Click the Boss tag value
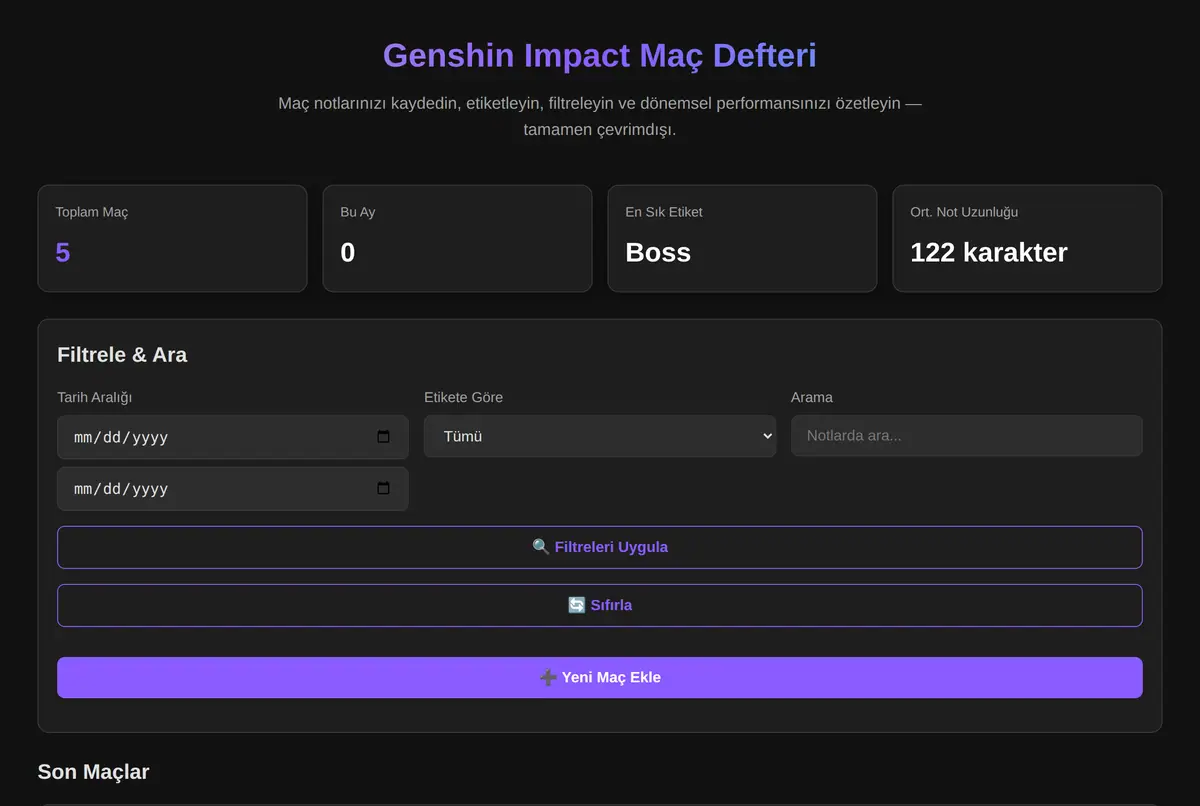This screenshot has height=806, width=1200. (x=658, y=252)
